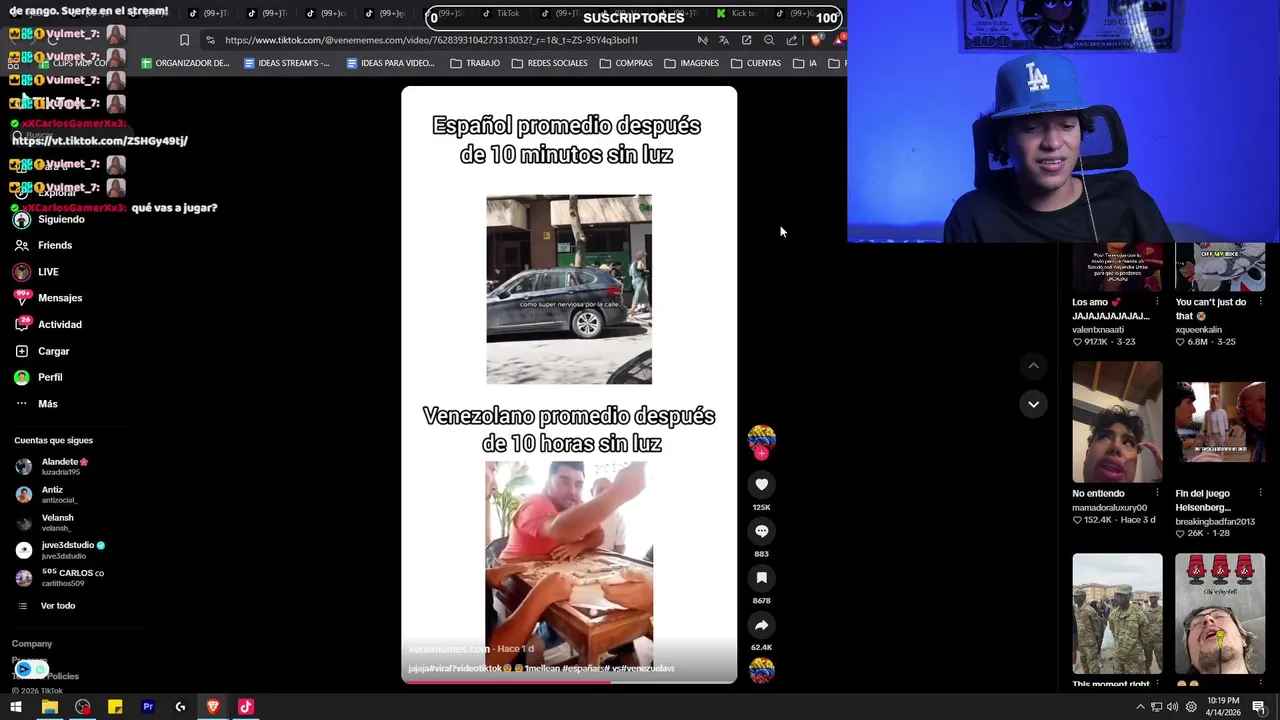Viewport: 1280px width, 720px height.
Task: Click the zoom magnifier icon in address bar
Action: pos(769,40)
